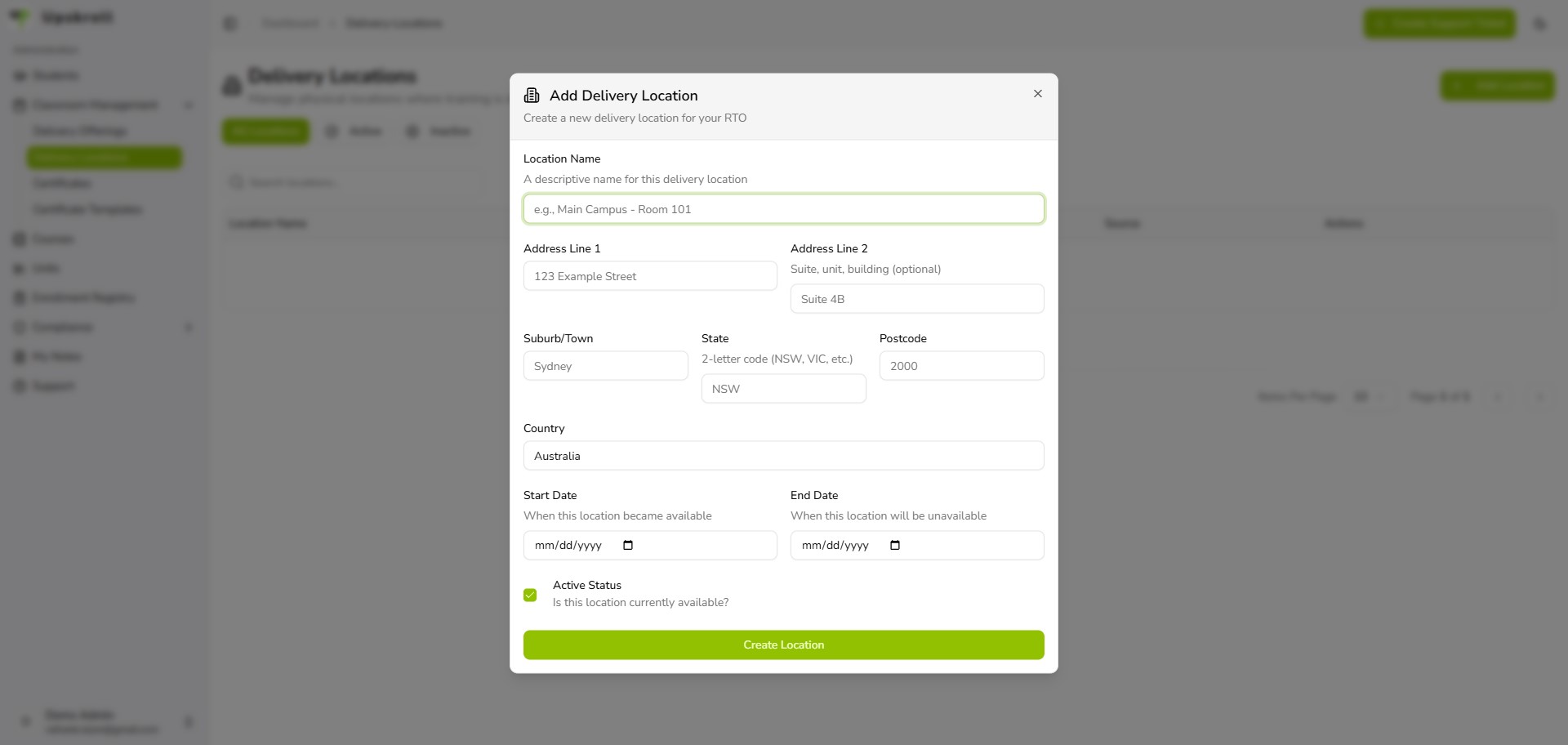Screen dimensions: 1568x745
Task: Click the 'Suburb/Town' label
Action: pyautogui.click(x=558, y=338)
